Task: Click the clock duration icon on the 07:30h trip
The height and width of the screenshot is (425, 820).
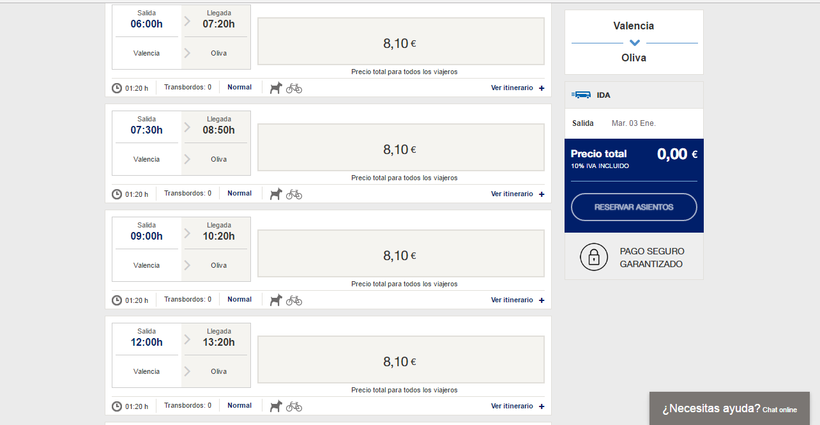Action: 116,194
